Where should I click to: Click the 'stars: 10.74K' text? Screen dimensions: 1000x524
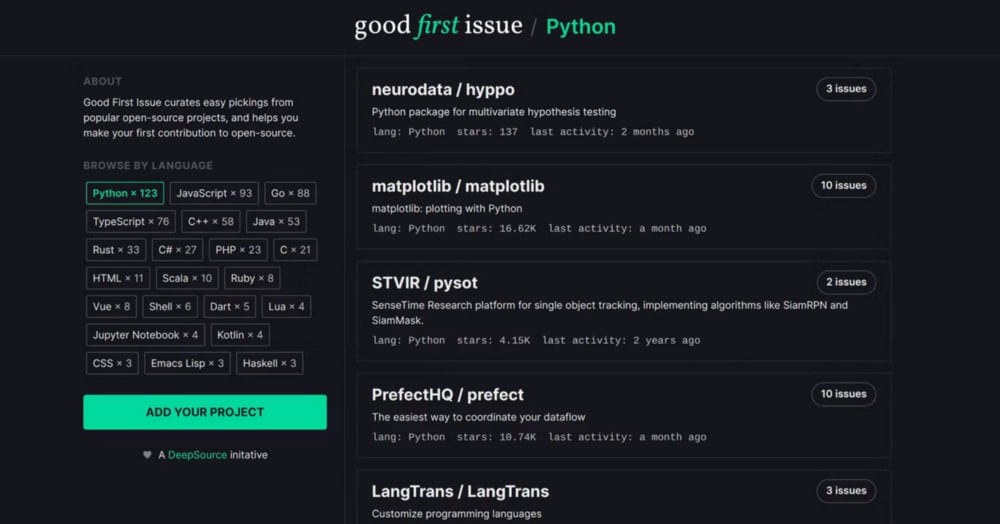496,437
